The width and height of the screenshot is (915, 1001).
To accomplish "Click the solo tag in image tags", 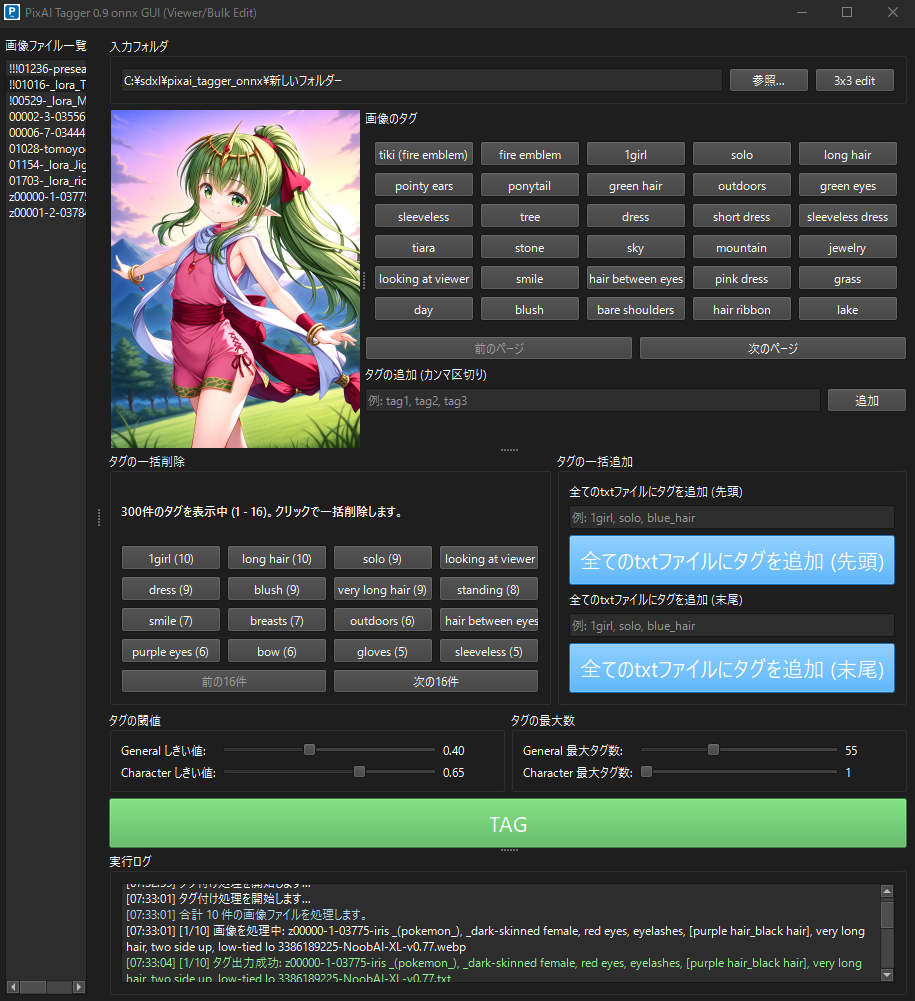I will (x=742, y=154).
